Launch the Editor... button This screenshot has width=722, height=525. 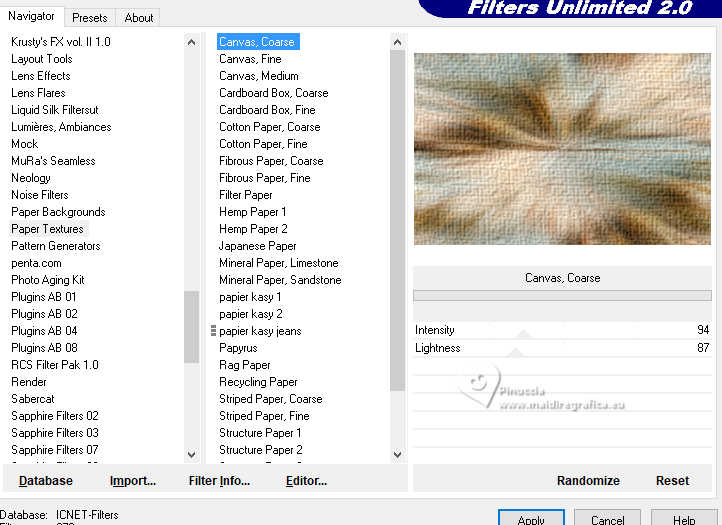306,481
